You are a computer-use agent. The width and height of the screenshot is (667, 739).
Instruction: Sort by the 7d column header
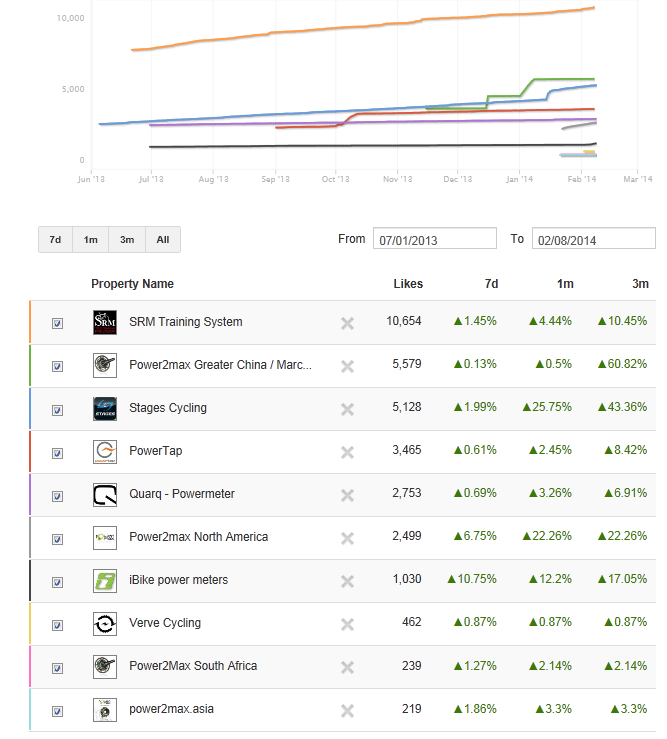(491, 284)
